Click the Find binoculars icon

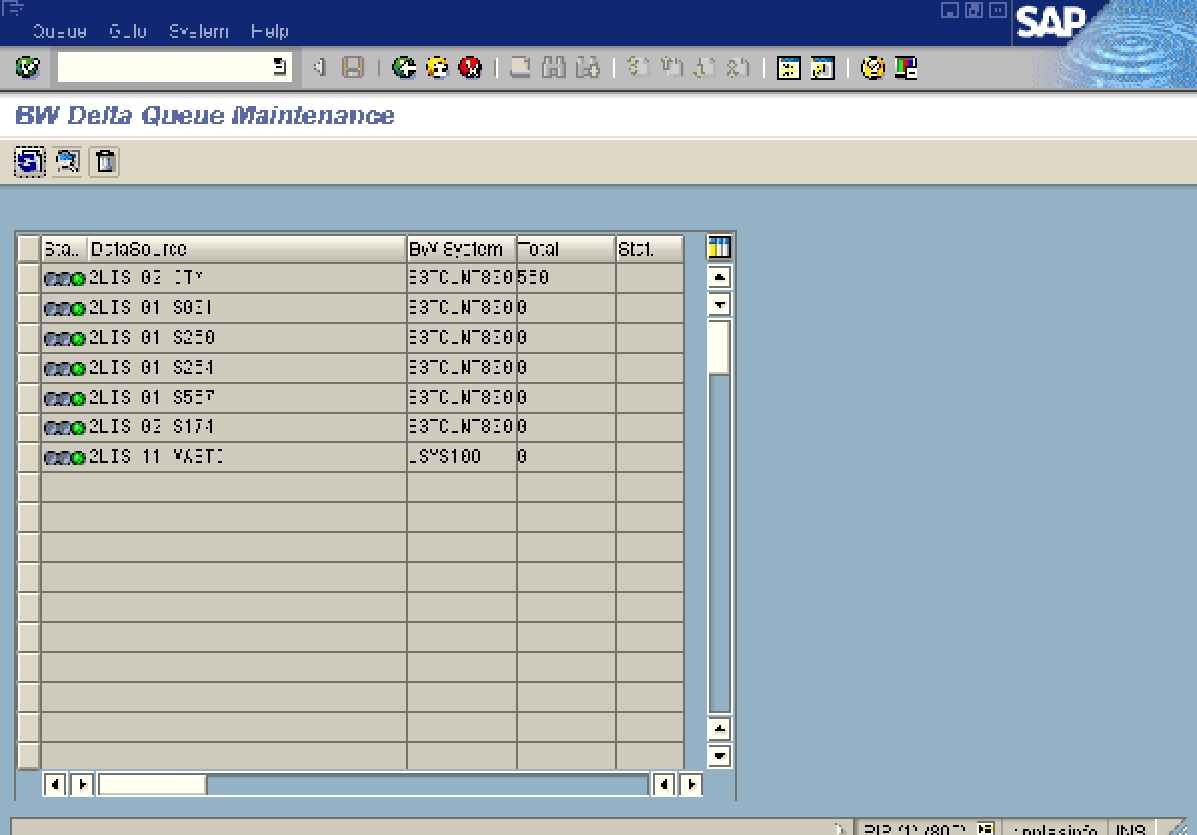pyautogui.click(x=553, y=67)
